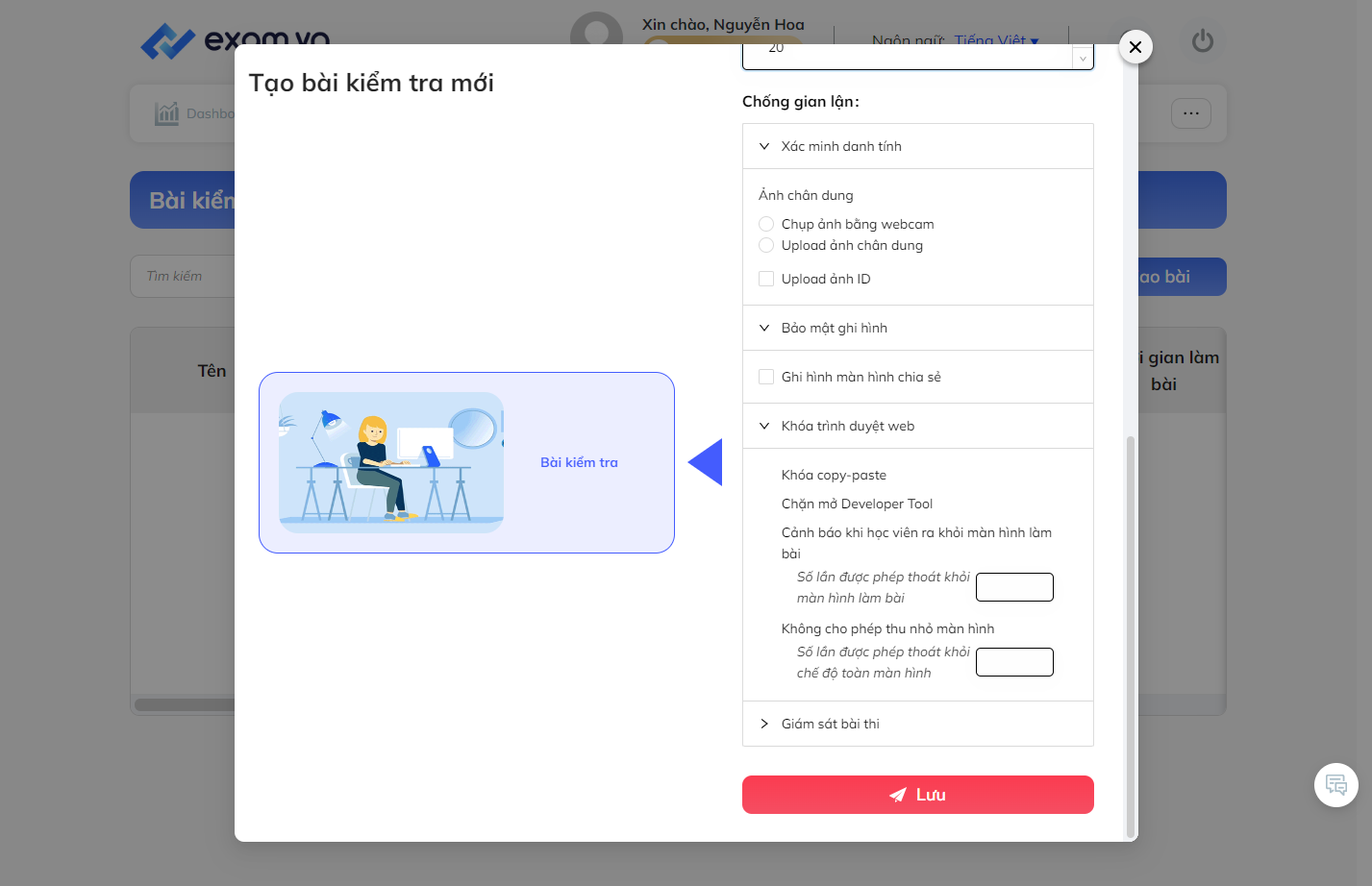
Task: Click the Bài kiểm tra link text
Action: [579, 462]
